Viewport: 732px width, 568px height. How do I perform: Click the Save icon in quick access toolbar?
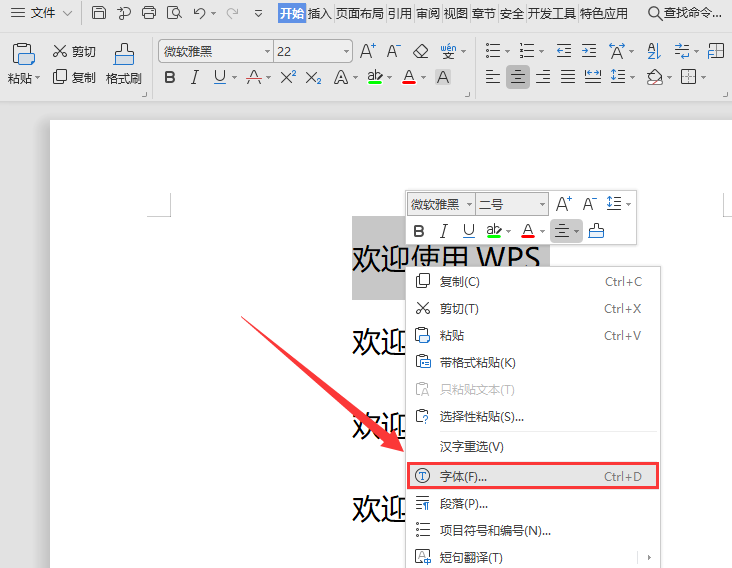pos(99,13)
